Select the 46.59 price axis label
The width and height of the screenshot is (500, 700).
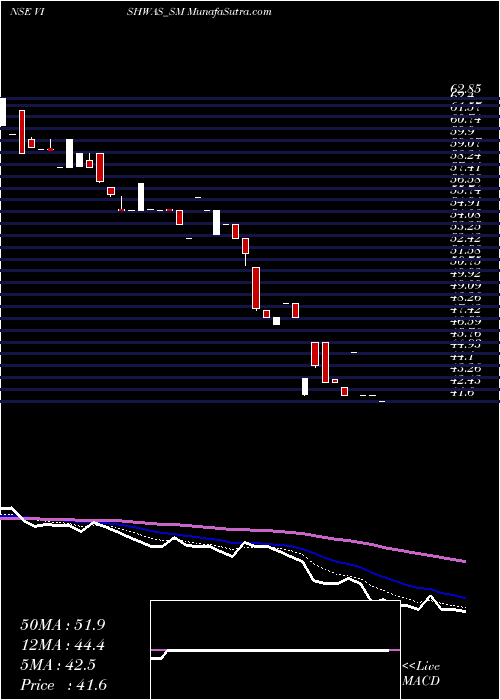465,321
